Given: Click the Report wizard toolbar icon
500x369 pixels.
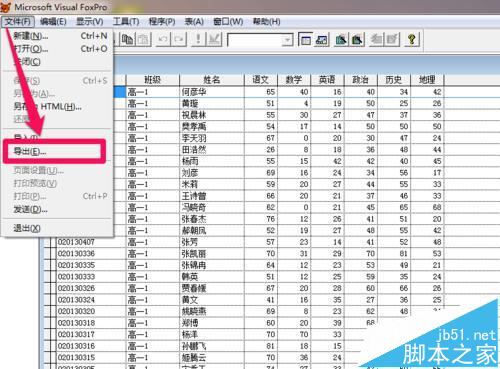Looking at the screenshot, I should coord(357,40).
